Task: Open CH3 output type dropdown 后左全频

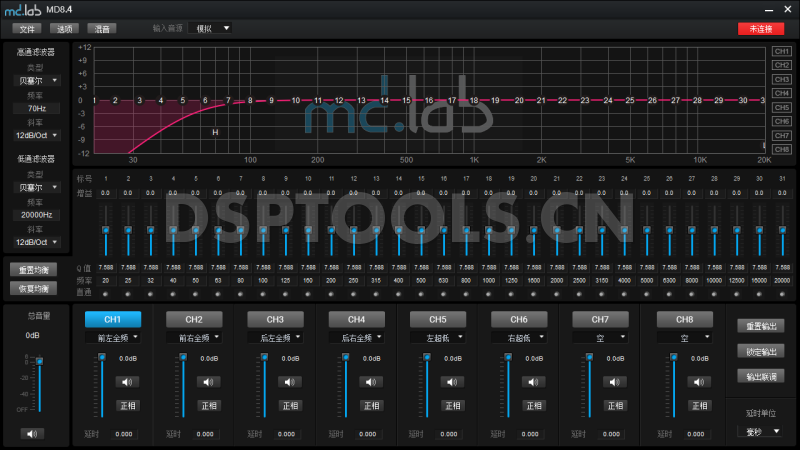Action: click(275, 338)
